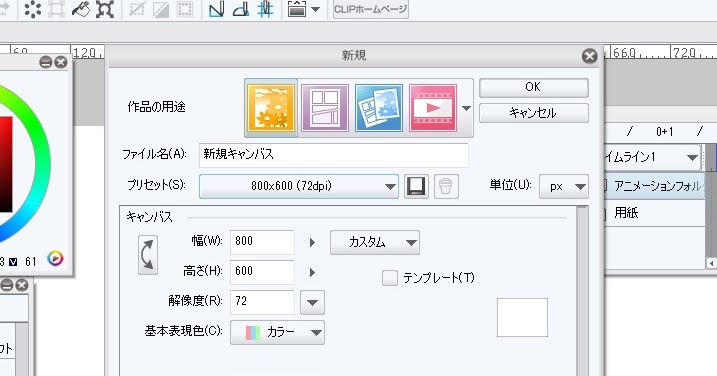Open the カスタム size dropdown
The image size is (717, 376).
375,242
